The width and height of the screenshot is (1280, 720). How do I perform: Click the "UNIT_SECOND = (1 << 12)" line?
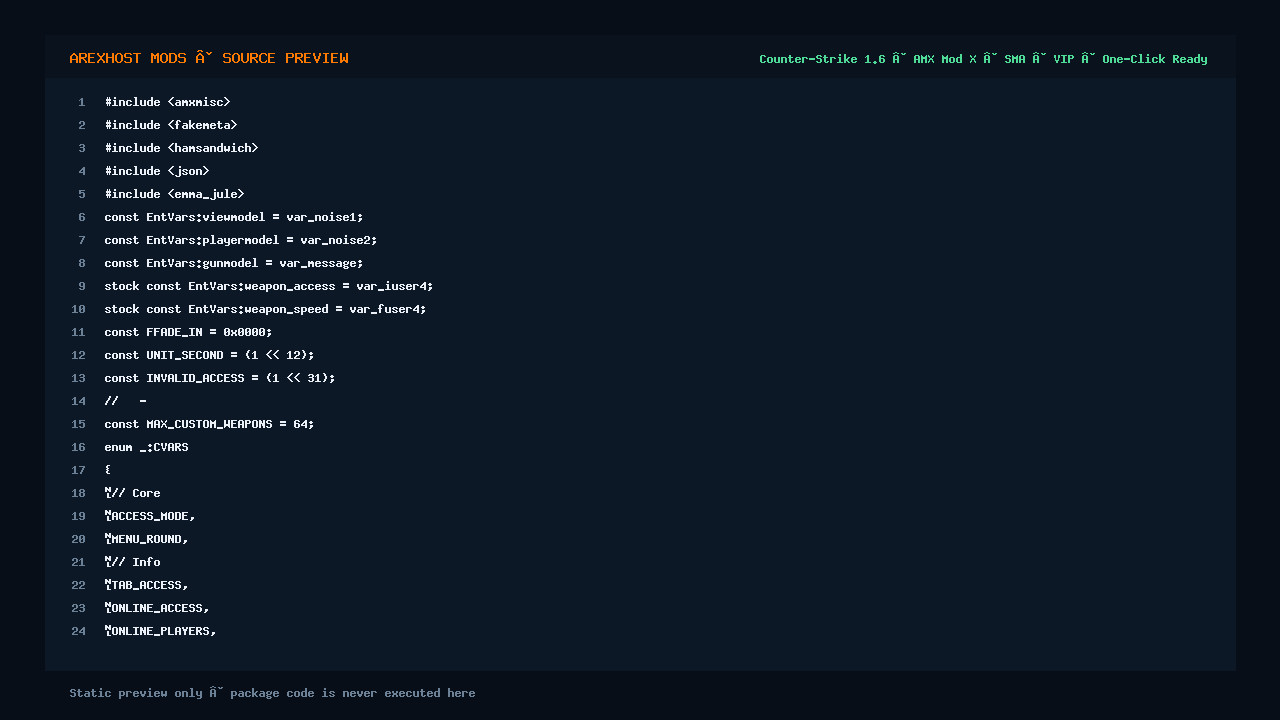(x=210, y=355)
